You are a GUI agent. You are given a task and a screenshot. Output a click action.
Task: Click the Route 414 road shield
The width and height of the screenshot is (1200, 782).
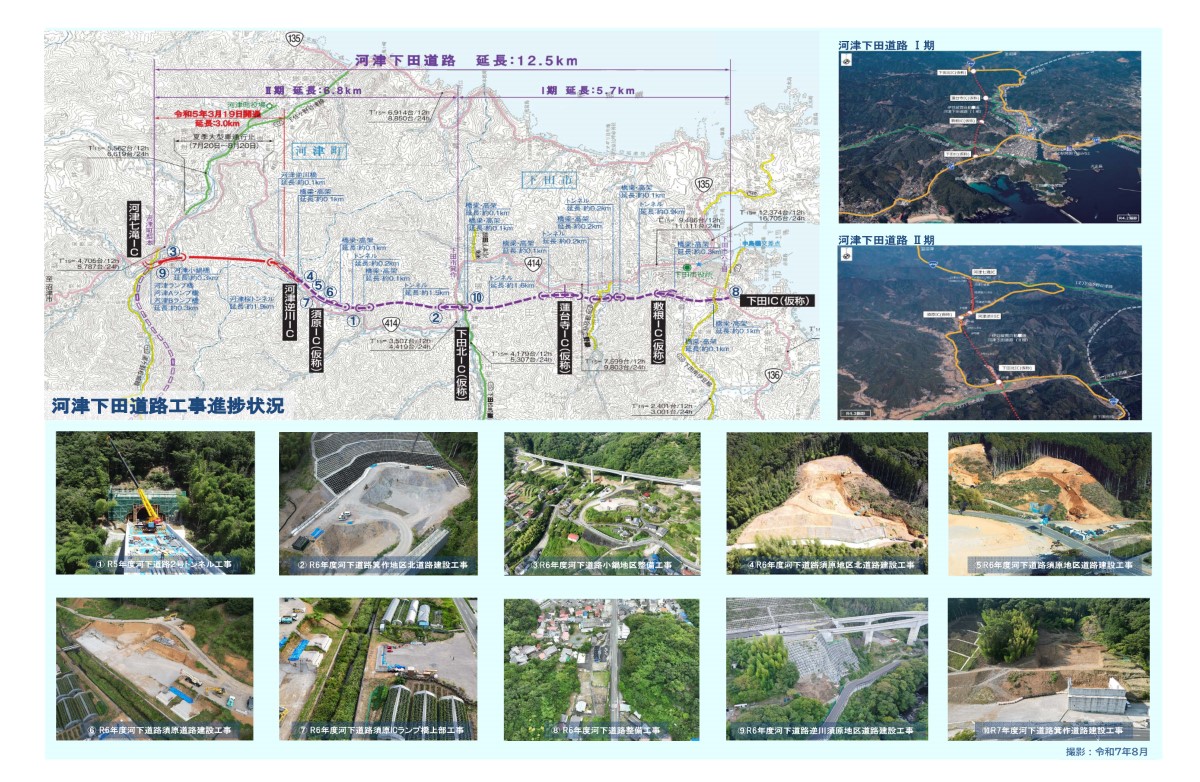(x=392, y=322)
